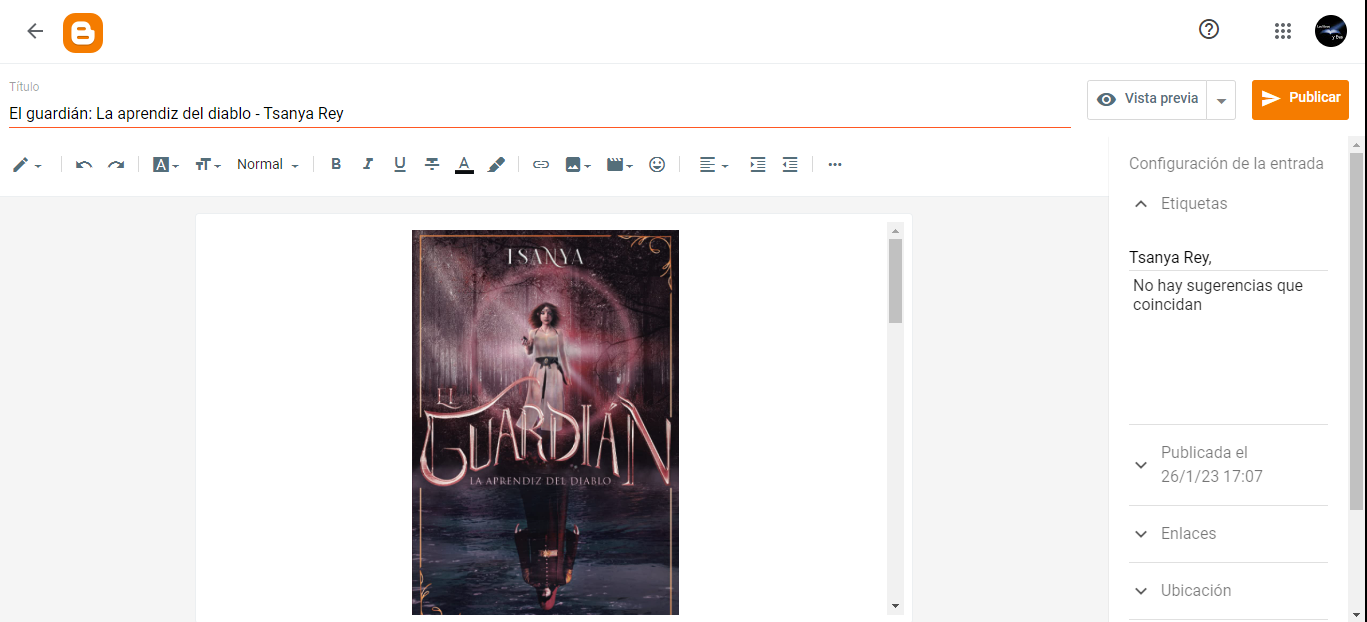1367x622 pixels.
Task: Open the Google apps grid
Action: tap(1283, 31)
